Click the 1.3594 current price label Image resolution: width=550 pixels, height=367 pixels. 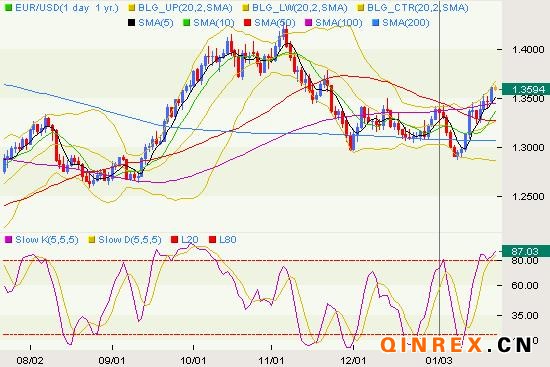526,89
